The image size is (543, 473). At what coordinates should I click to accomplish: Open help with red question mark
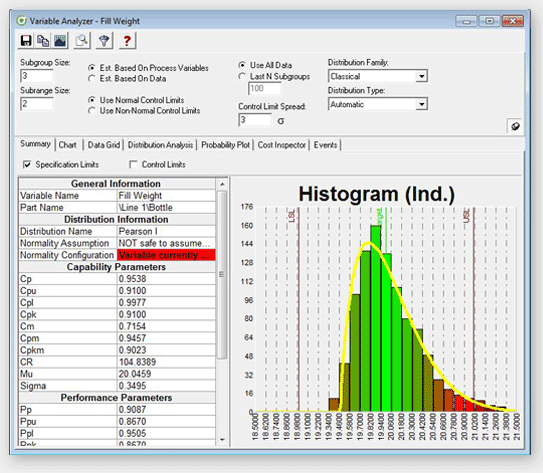(x=127, y=41)
